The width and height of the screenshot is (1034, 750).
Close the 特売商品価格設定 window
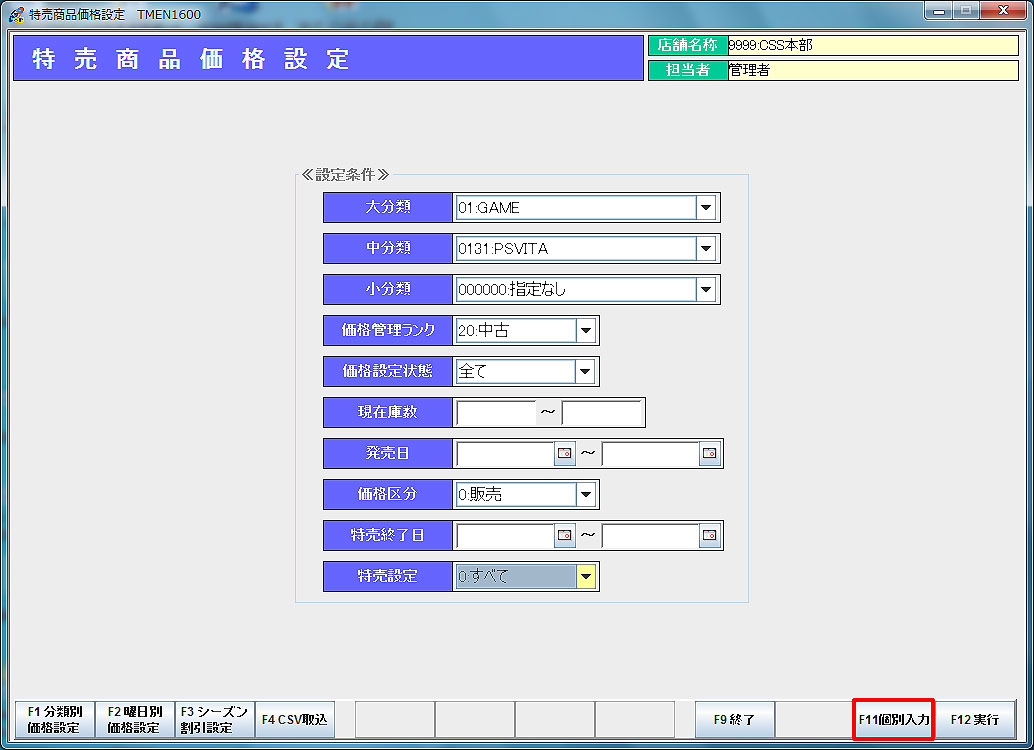point(1004,11)
